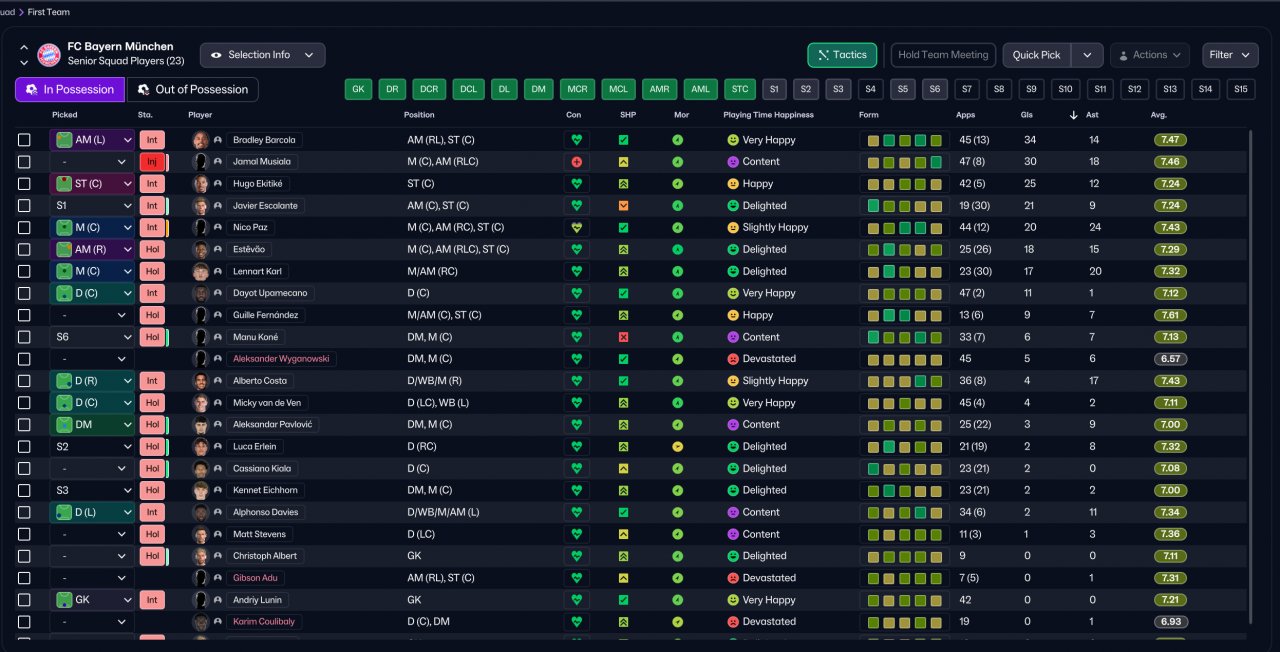
Task: Click Bradley Barcola's morale icon
Action: pos(678,140)
